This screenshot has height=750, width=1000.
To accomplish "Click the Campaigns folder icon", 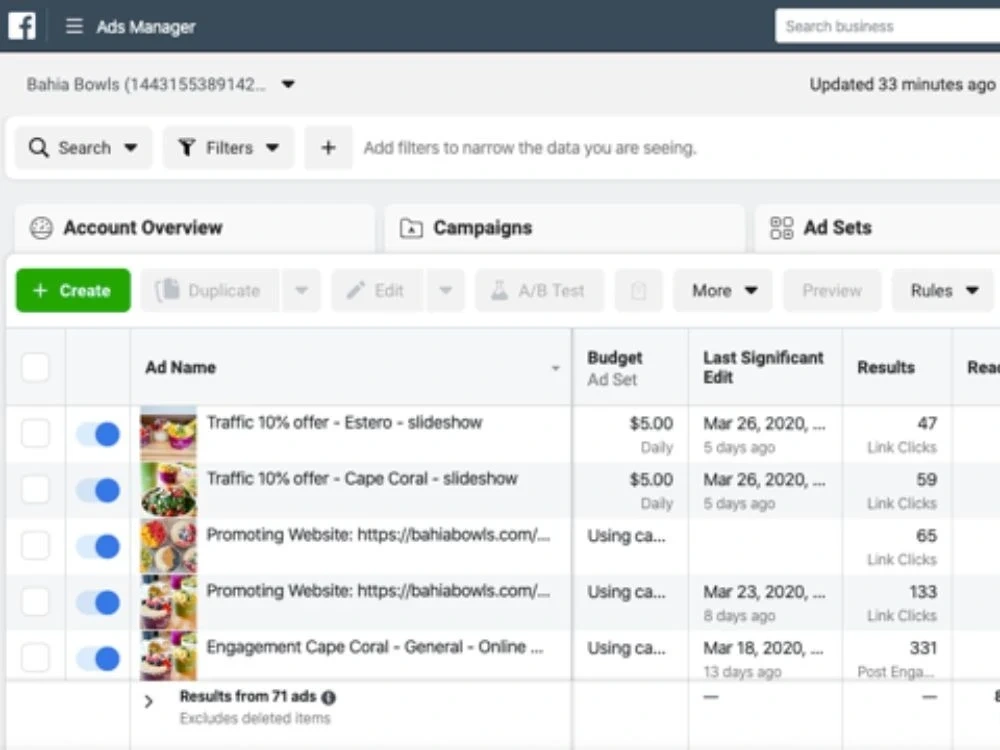I will 411,228.
